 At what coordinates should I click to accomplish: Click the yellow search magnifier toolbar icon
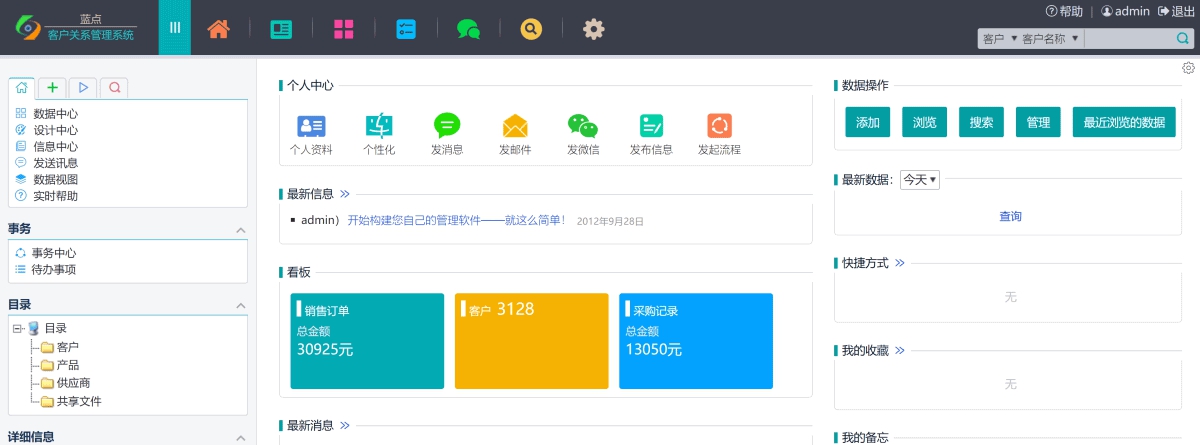point(531,29)
